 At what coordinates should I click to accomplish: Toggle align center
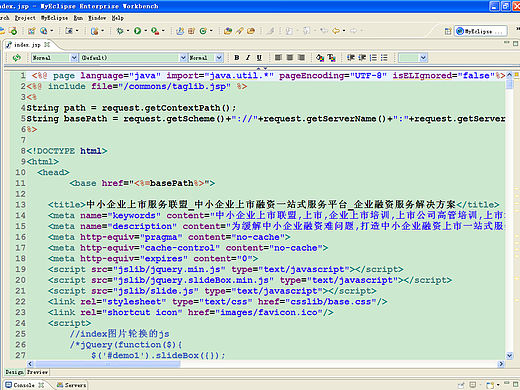(x=290, y=58)
